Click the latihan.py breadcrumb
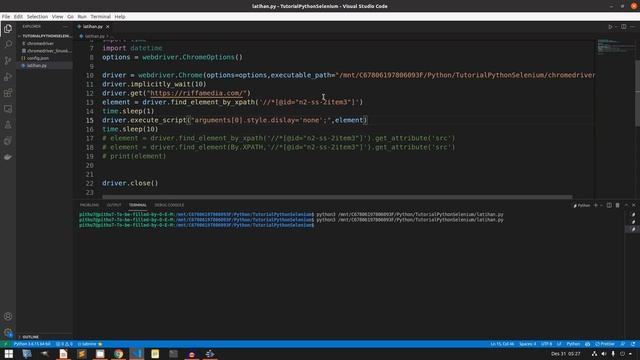 coord(94,36)
